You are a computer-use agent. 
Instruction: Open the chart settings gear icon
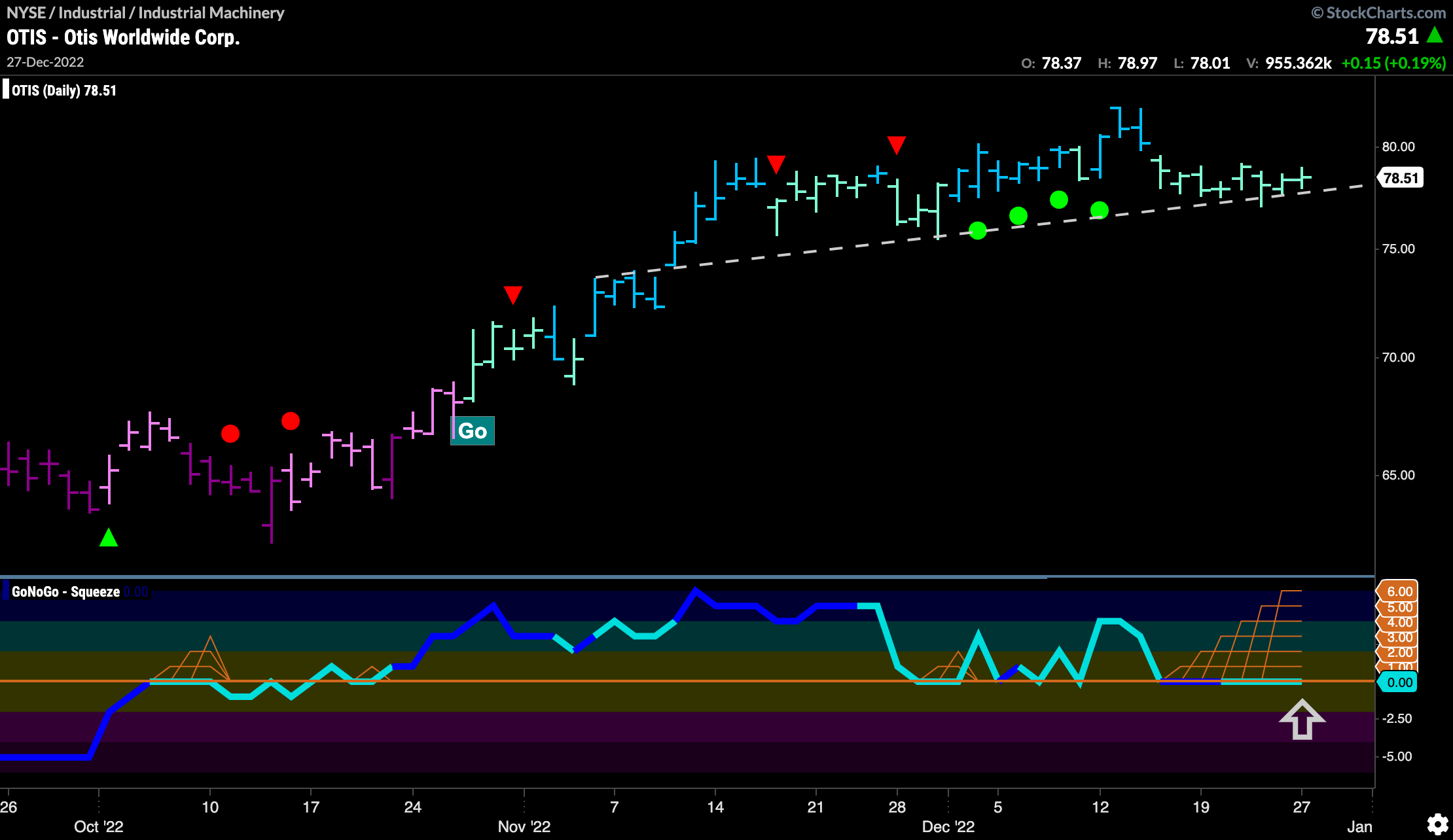click(x=1437, y=824)
